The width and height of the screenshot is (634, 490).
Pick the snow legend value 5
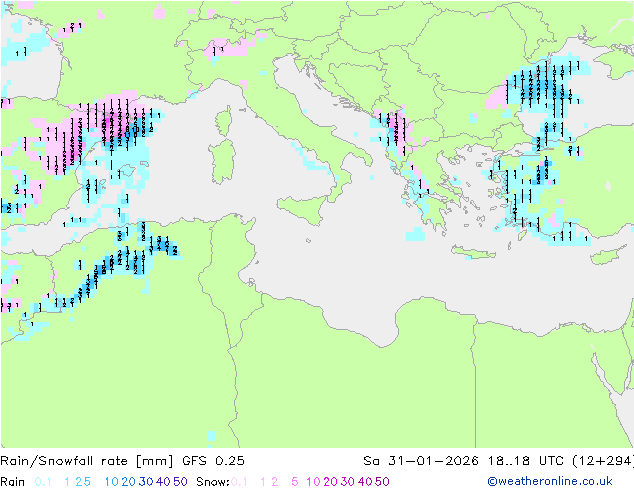pyautogui.click(x=295, y=482)
